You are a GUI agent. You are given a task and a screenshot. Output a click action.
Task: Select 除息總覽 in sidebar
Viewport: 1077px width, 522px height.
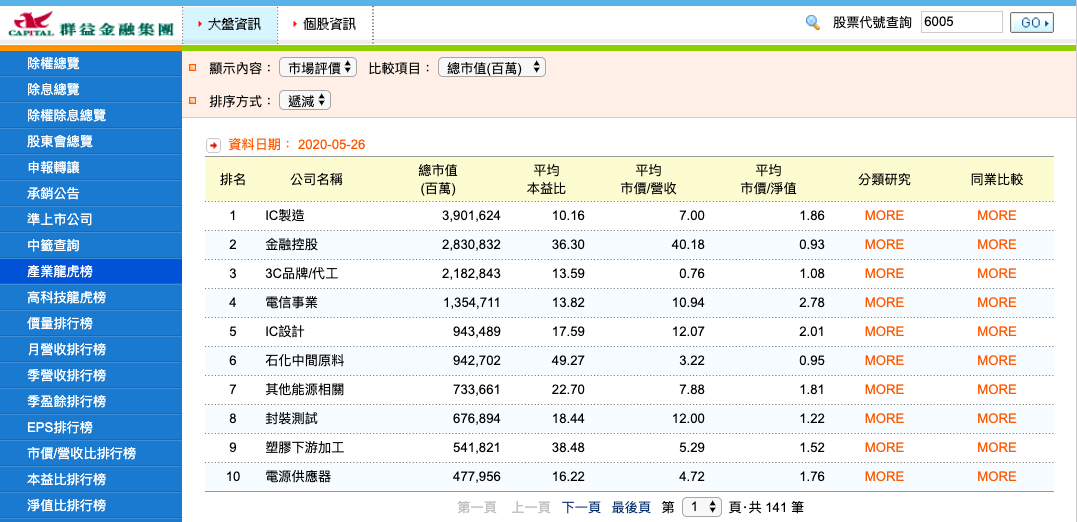coord(91,90)
